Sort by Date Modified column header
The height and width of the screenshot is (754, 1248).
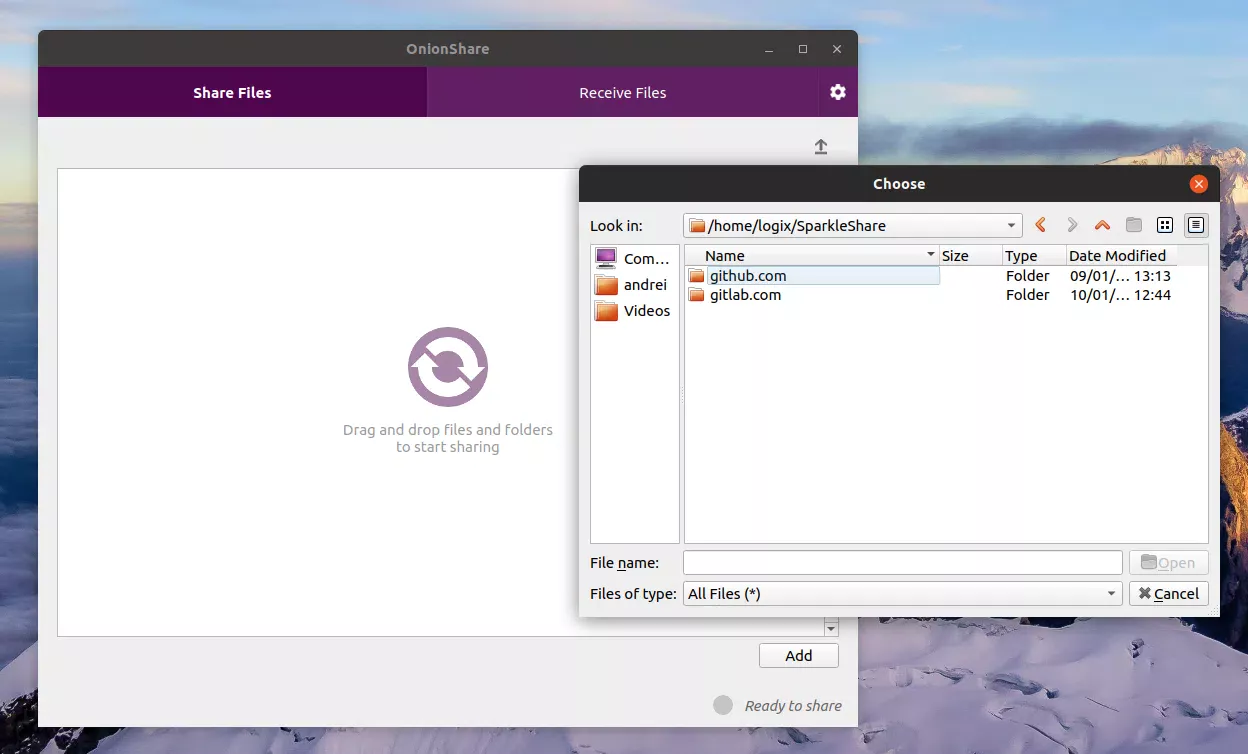click(x=1121, y=256)
